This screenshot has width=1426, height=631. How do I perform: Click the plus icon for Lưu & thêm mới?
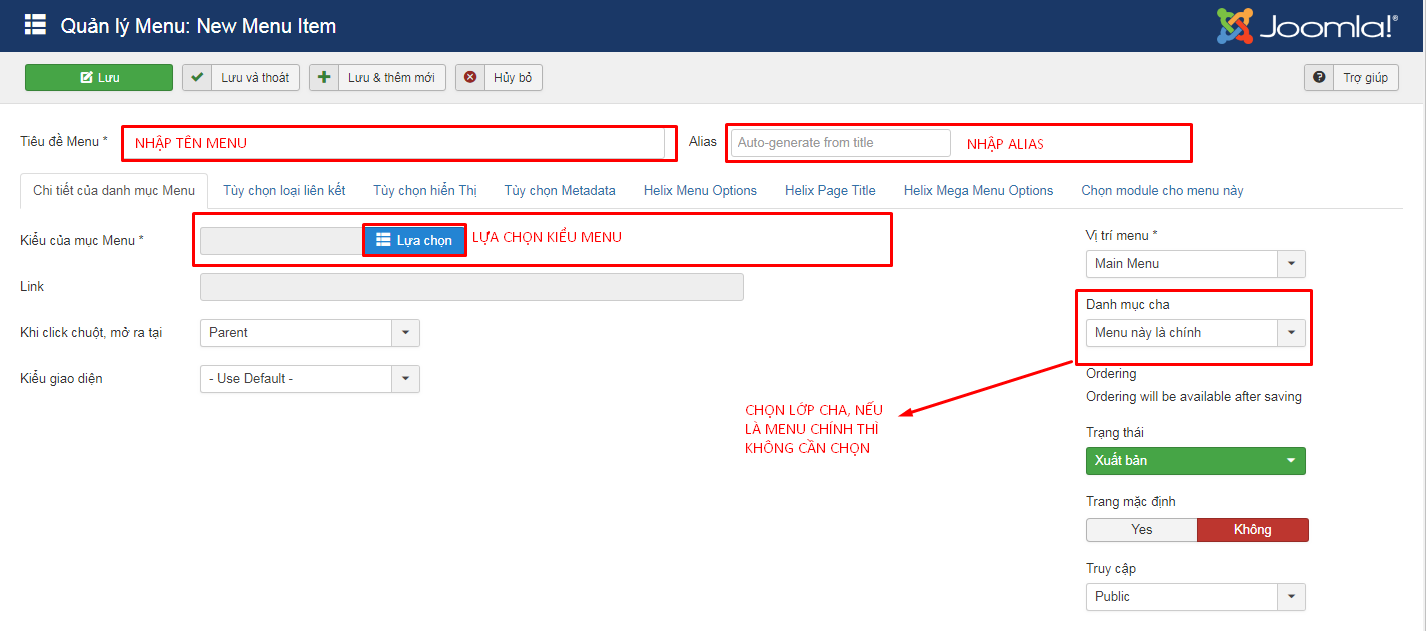(x=324, y=77)
